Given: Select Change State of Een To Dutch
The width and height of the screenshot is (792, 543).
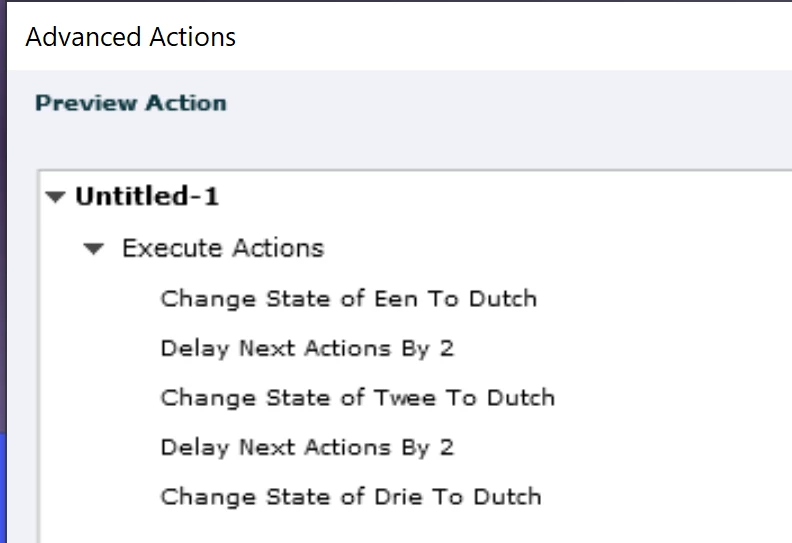Looking at the screenshot, I should tap(349, 299).
